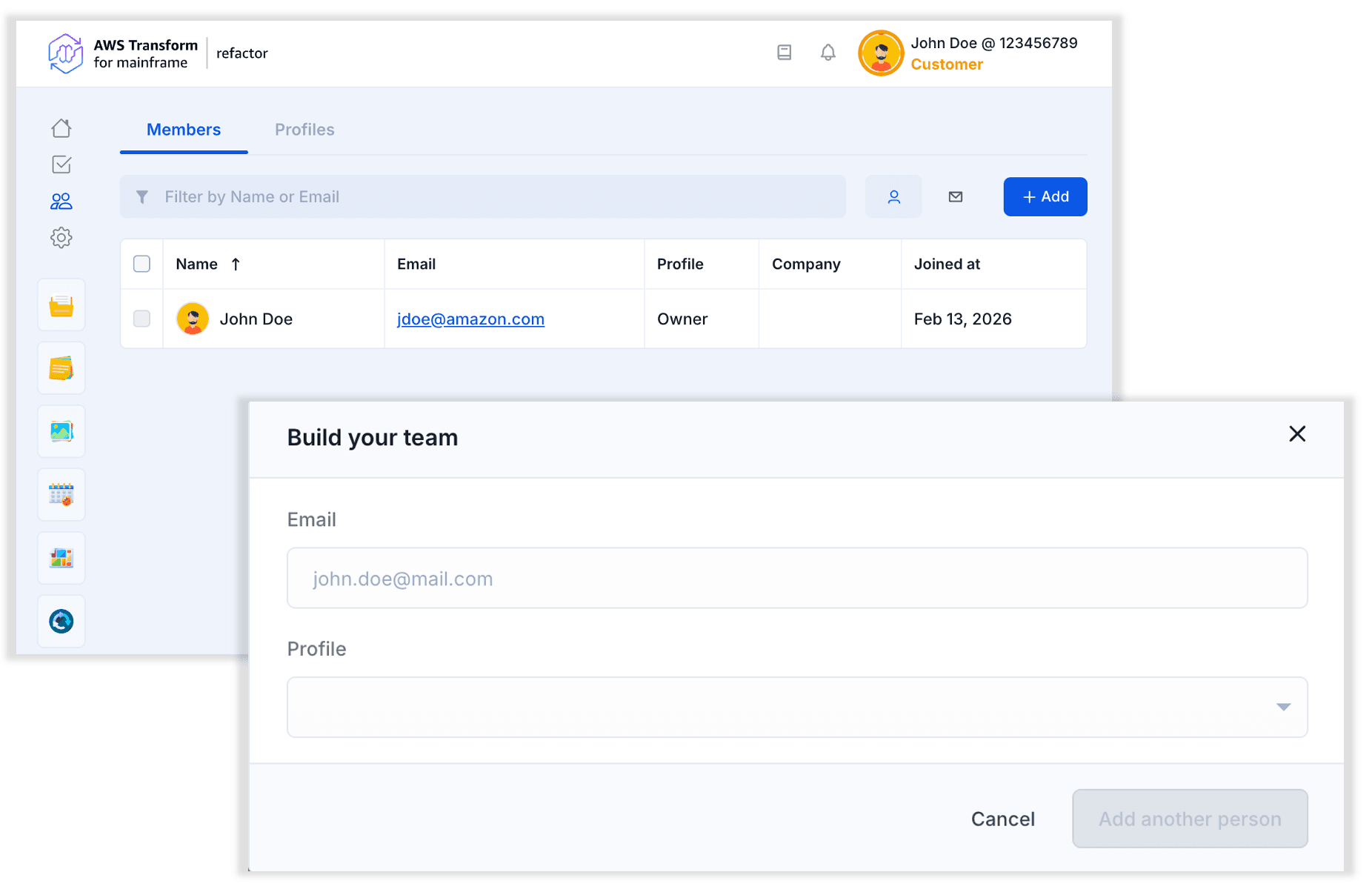The image size is (1372, 892).
Task: Check the select-all checkbox in table header
Action: point(141,264)
